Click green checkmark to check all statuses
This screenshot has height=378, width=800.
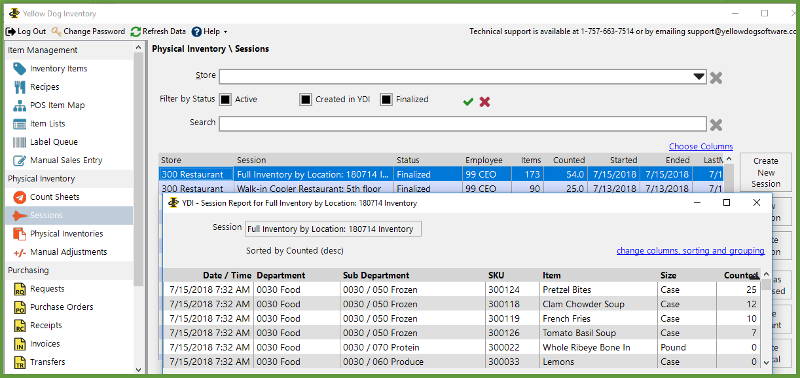pos(468,102)
